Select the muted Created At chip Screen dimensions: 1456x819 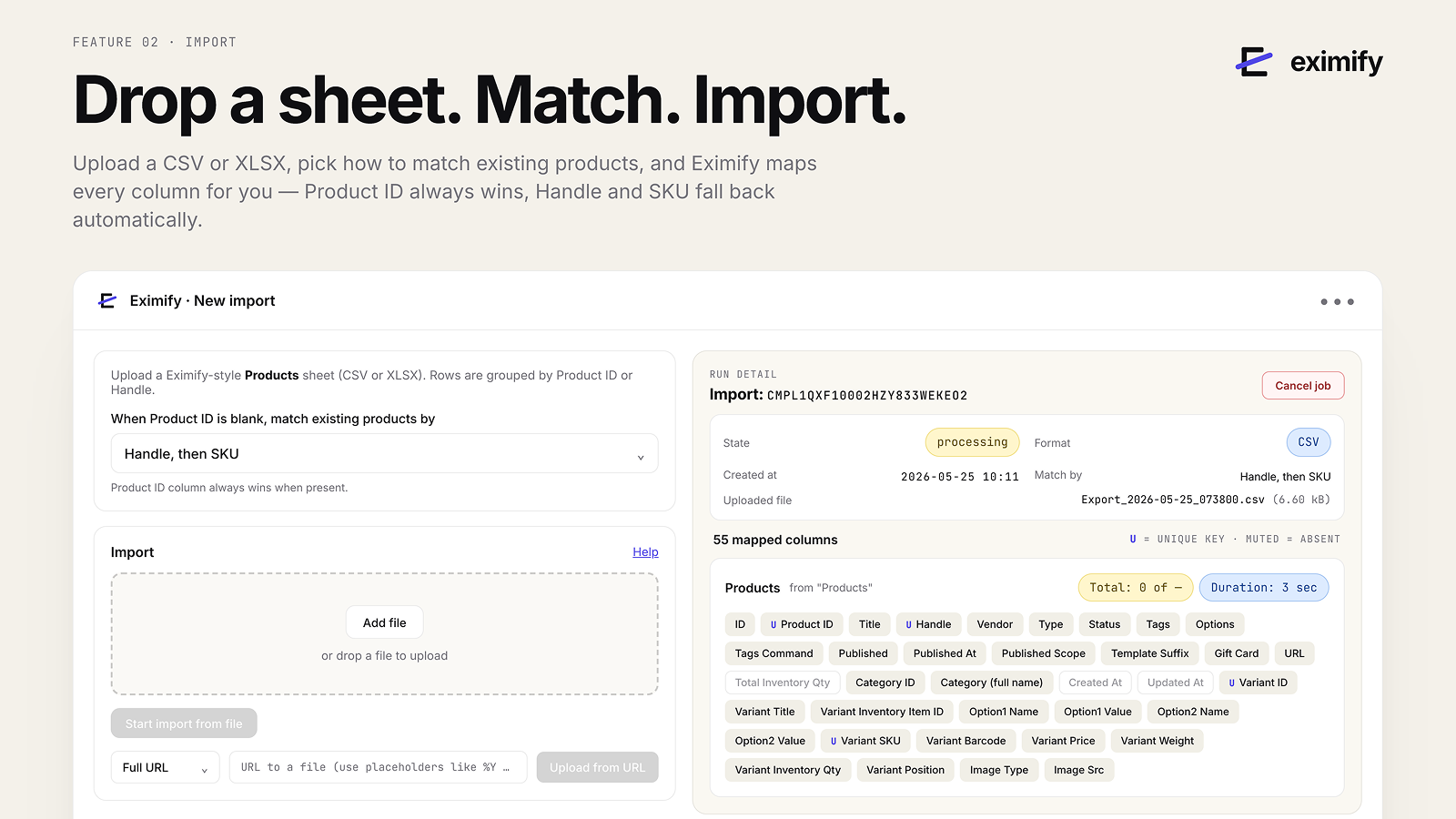(1096, 682)
